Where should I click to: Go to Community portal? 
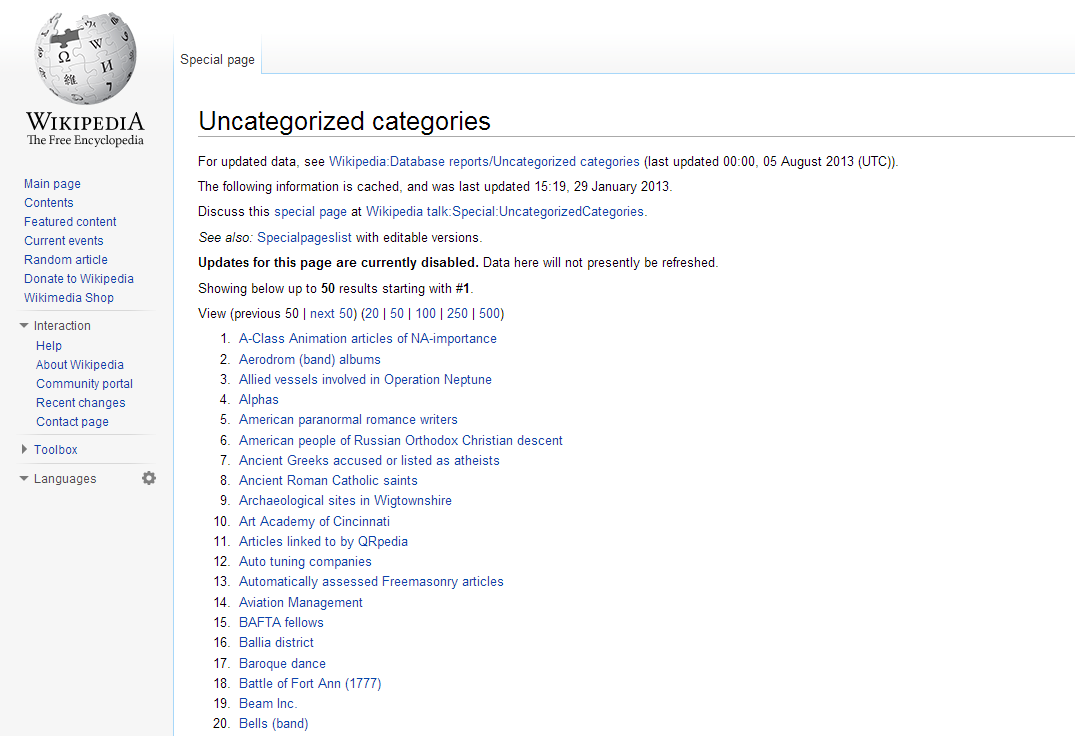84,384
